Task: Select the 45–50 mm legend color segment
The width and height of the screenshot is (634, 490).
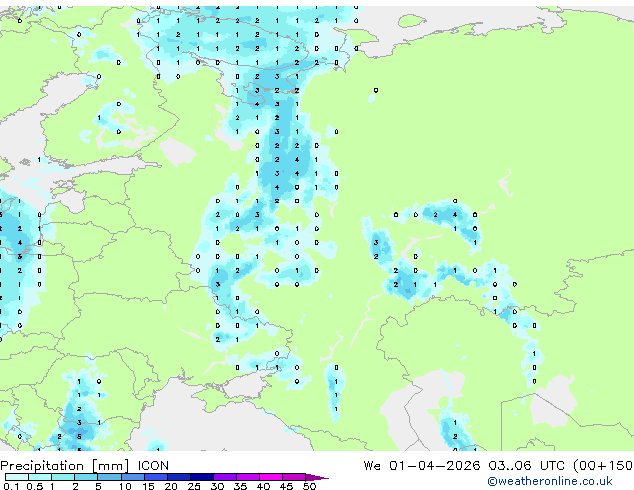Action: tap(294, 477)
